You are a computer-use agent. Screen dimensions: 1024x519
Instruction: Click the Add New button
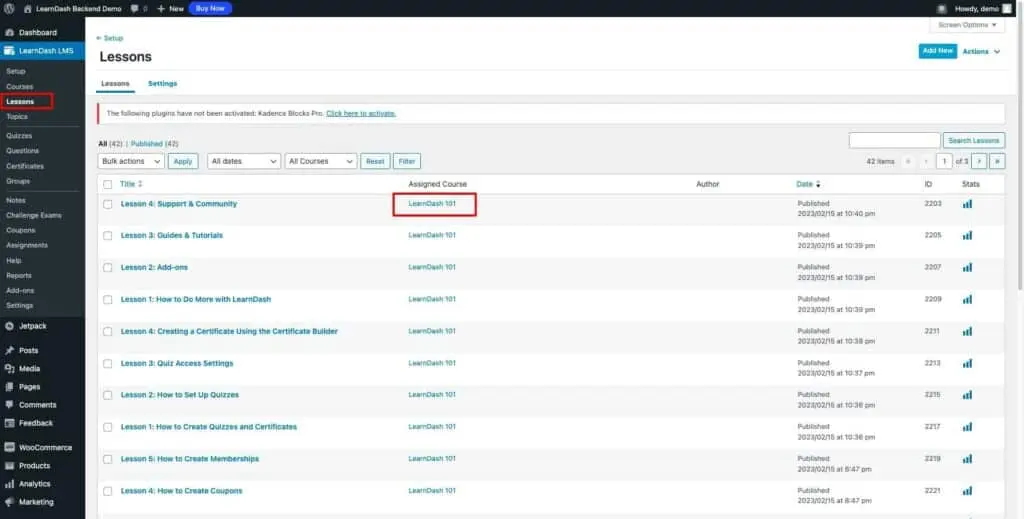[x=938, y=51]
